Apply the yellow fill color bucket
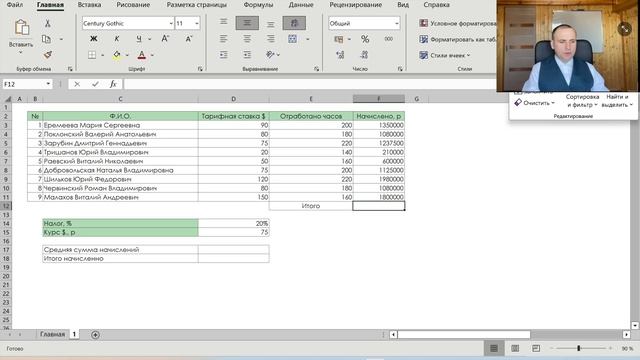The width and height of the screenshot is (640, 360). tap(117, 55)
